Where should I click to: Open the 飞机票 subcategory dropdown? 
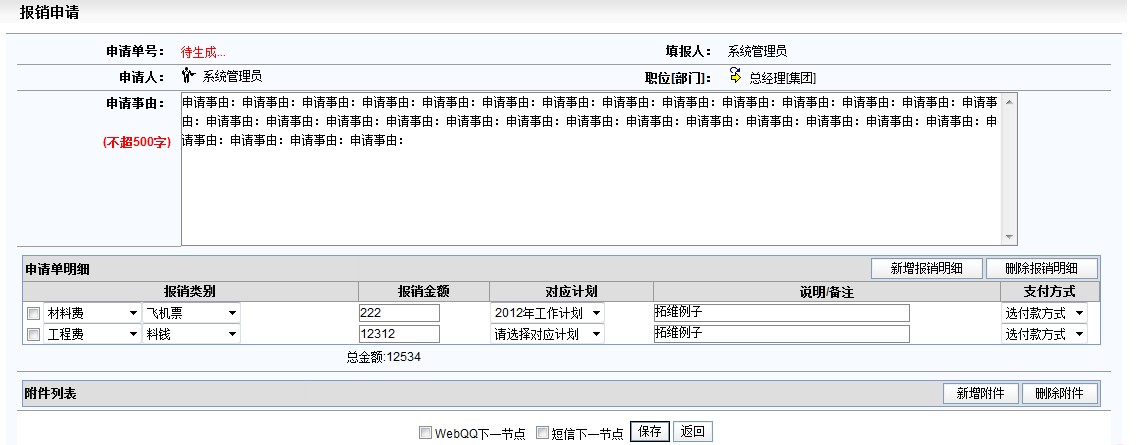[190, 313]
